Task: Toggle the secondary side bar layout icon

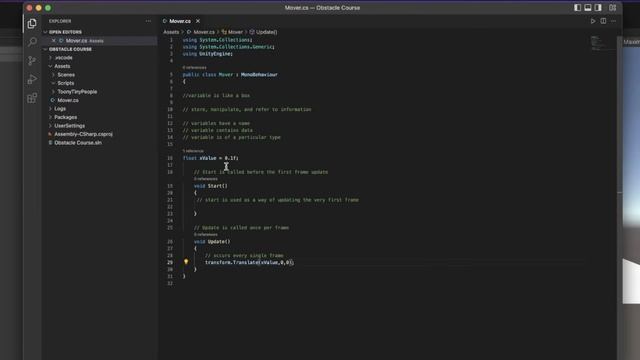Action: pyautogui.click(x=598, y=8)
